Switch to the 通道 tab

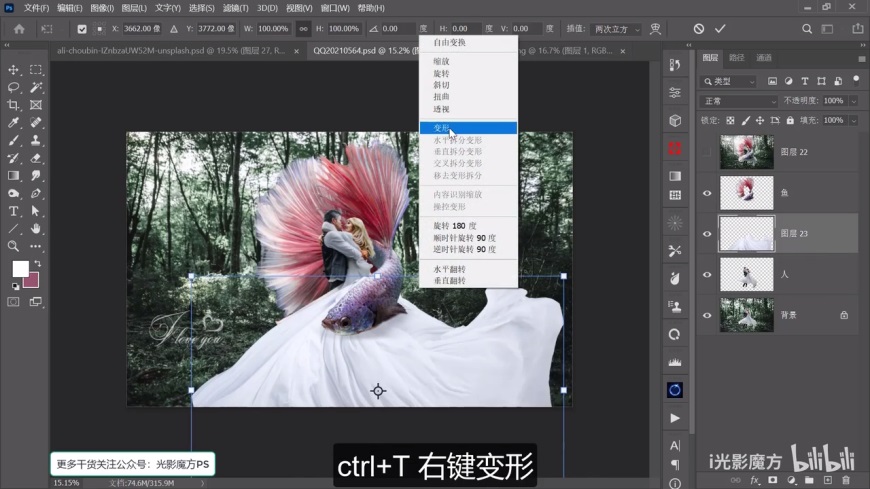764,58
